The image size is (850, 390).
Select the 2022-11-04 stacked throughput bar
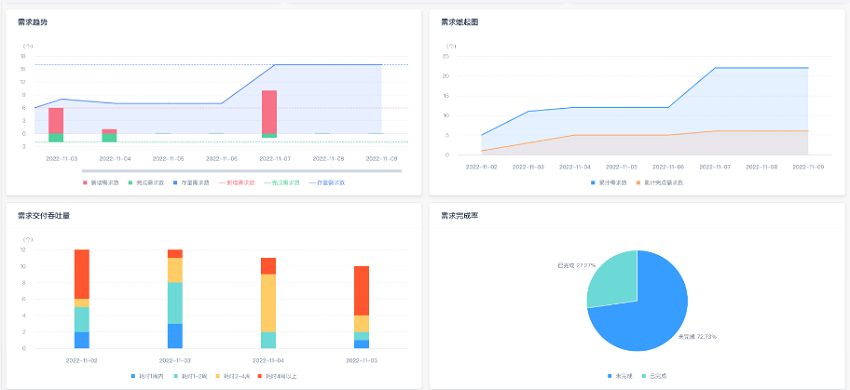coord(268,303)
